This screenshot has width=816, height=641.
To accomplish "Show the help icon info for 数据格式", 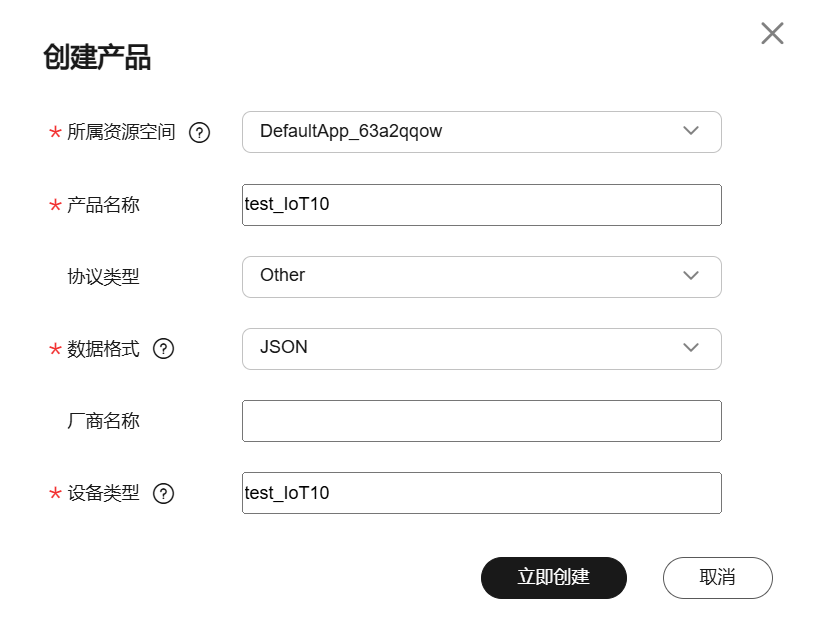I will click(x=163, y=349).
